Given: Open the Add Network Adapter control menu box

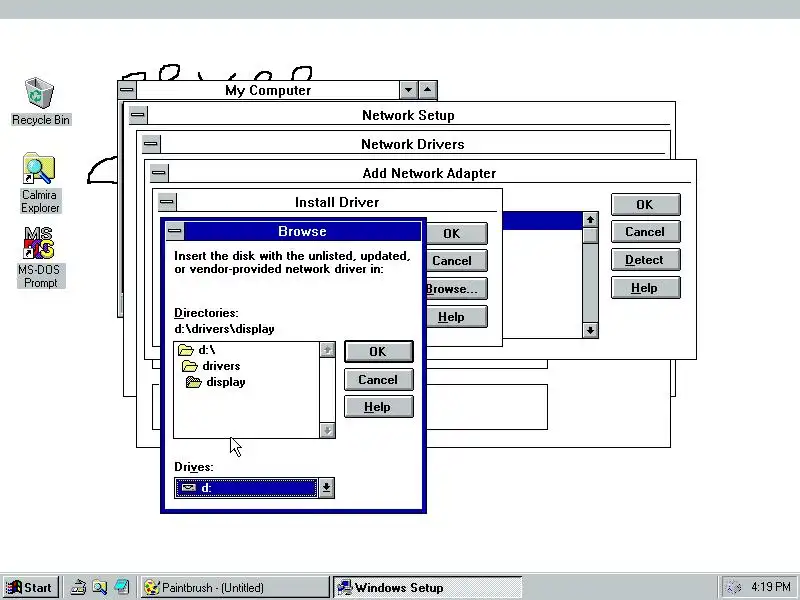Looking at the screenshot, I should pyautogui.click(x=159, y=173).
